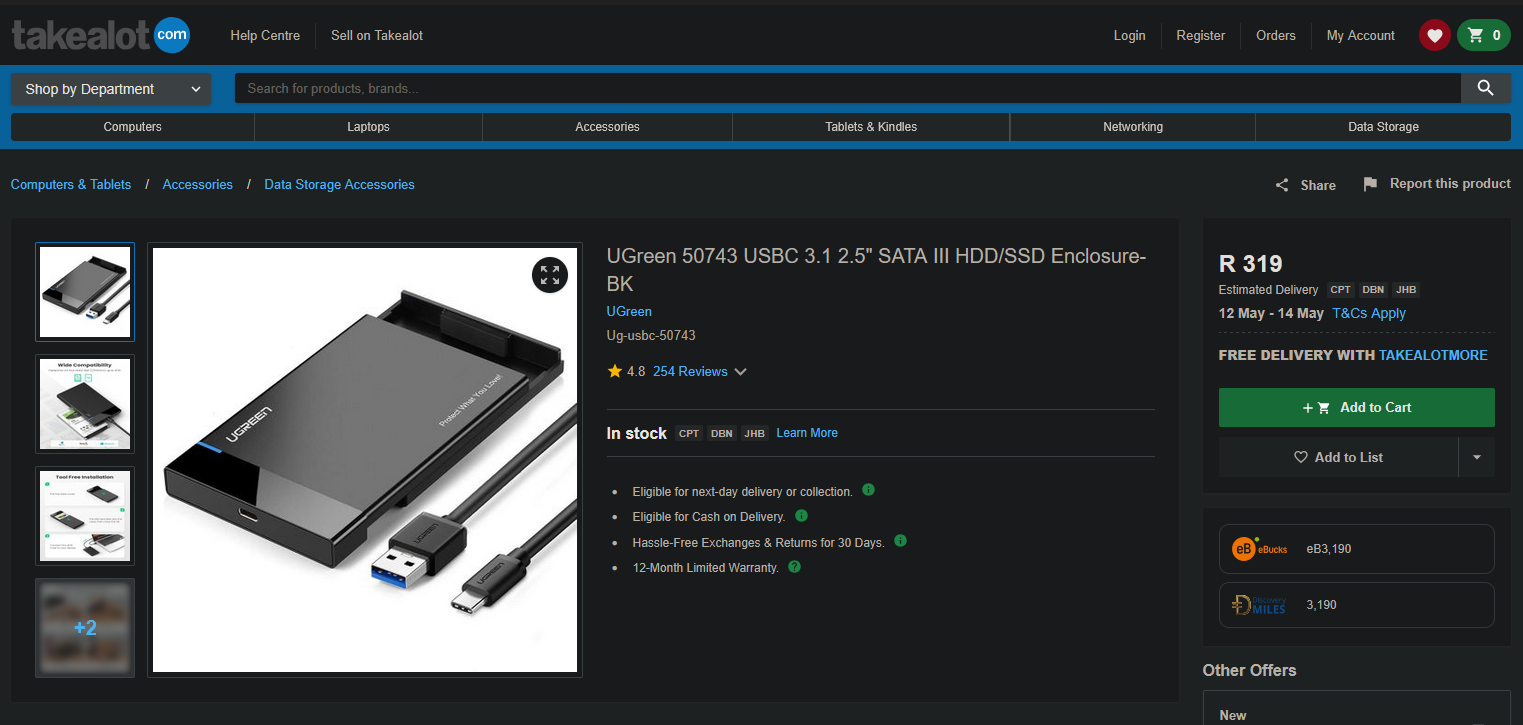
Task: Click Computers & Tablets breadcrumb
Action: tap(71, 184)
